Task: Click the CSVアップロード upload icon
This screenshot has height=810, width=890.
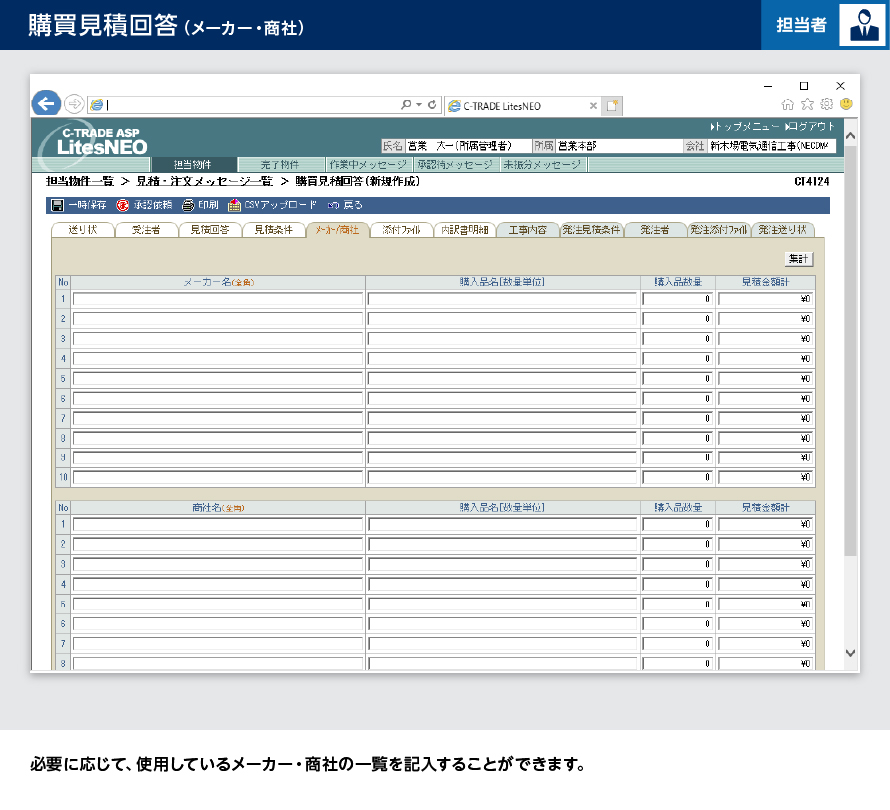Action: 234,205
